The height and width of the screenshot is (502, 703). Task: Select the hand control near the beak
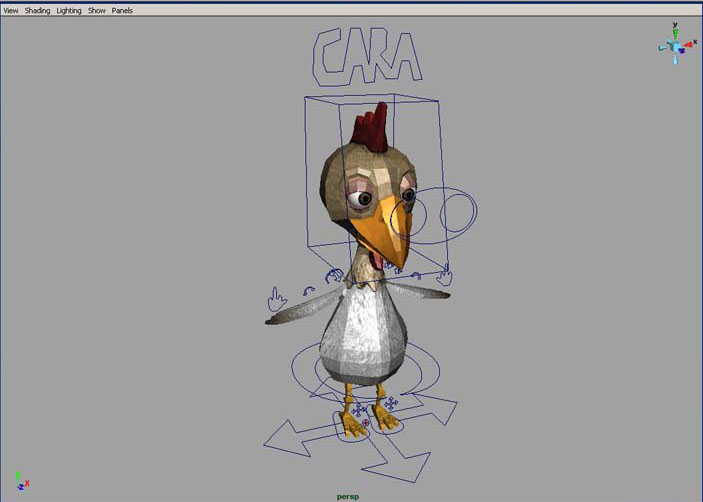pos(445,276)
